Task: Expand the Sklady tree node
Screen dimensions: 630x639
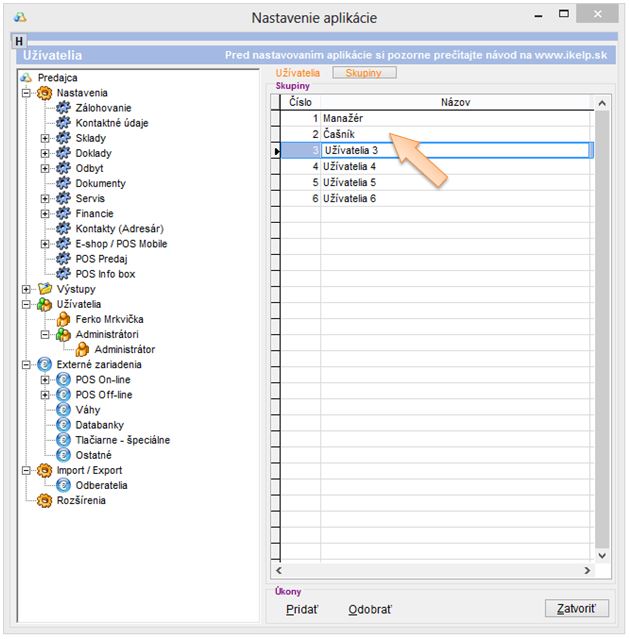Action: (45, 138)
